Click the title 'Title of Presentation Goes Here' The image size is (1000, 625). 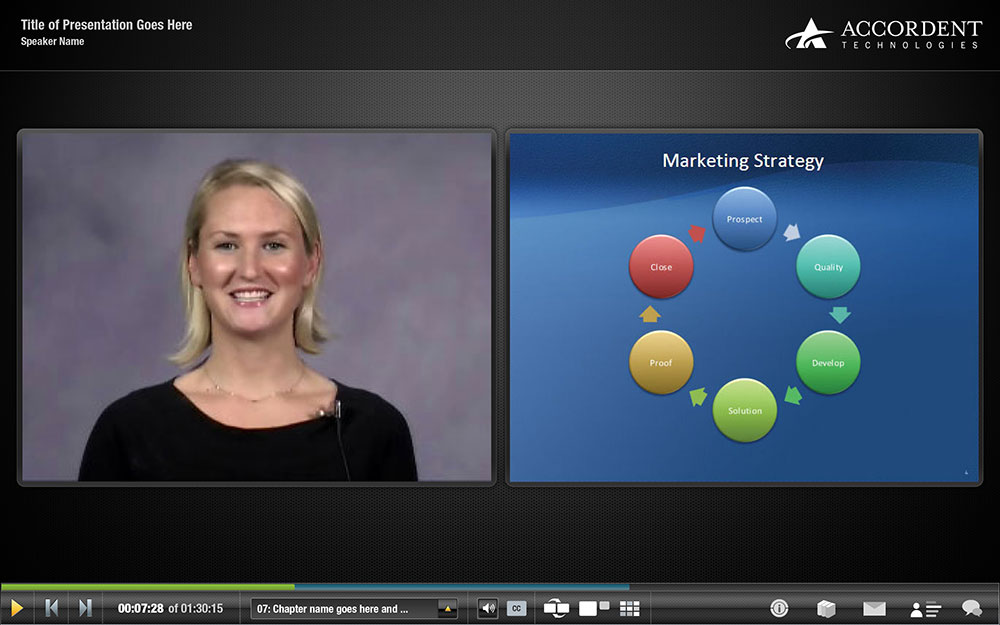[x=106, y=25]
